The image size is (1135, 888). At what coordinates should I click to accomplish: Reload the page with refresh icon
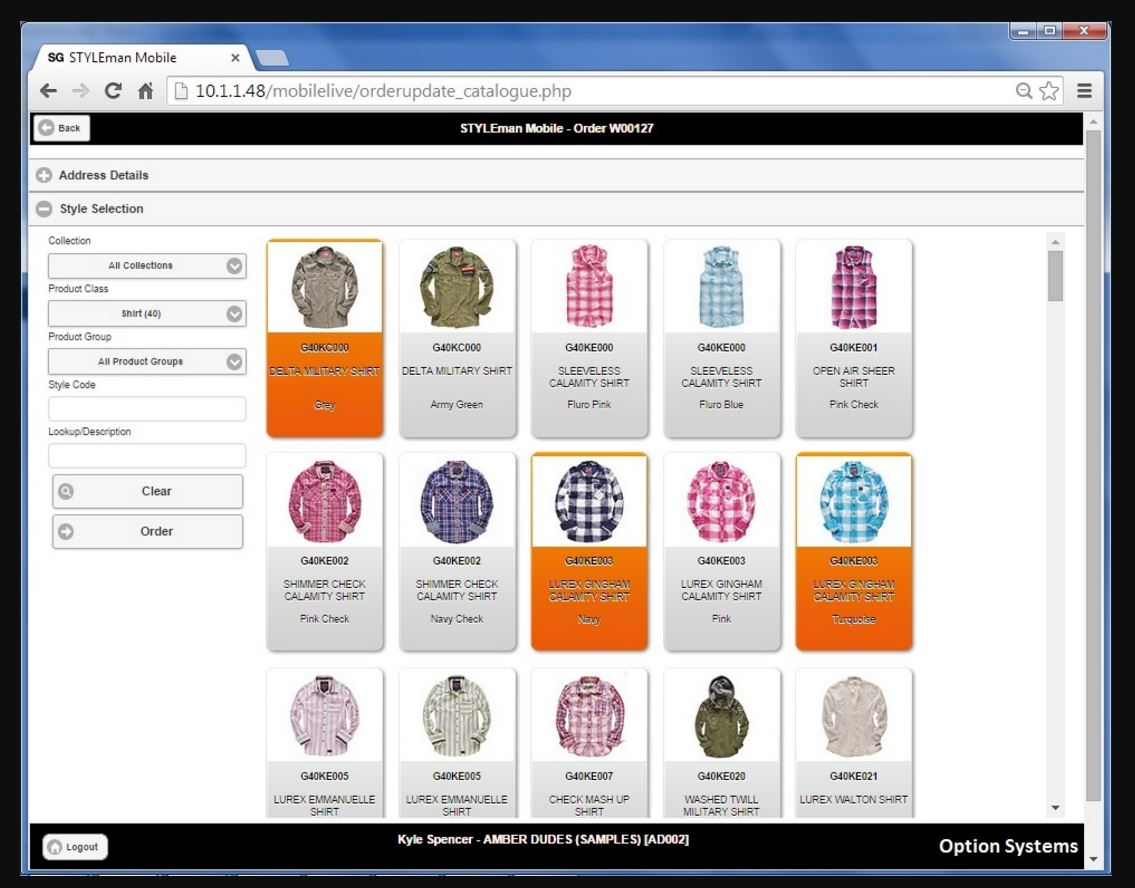point(113,91)
